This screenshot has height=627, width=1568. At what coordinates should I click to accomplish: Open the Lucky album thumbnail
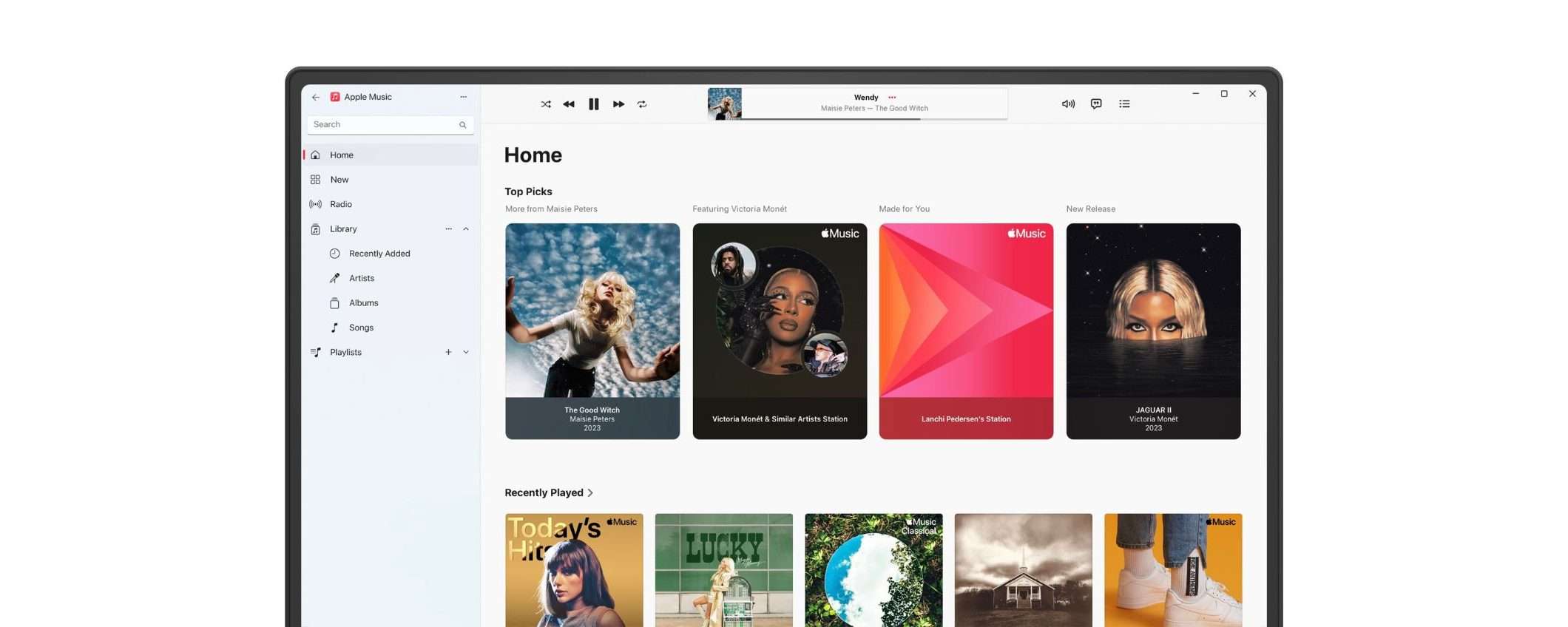[x=724, y=570]
